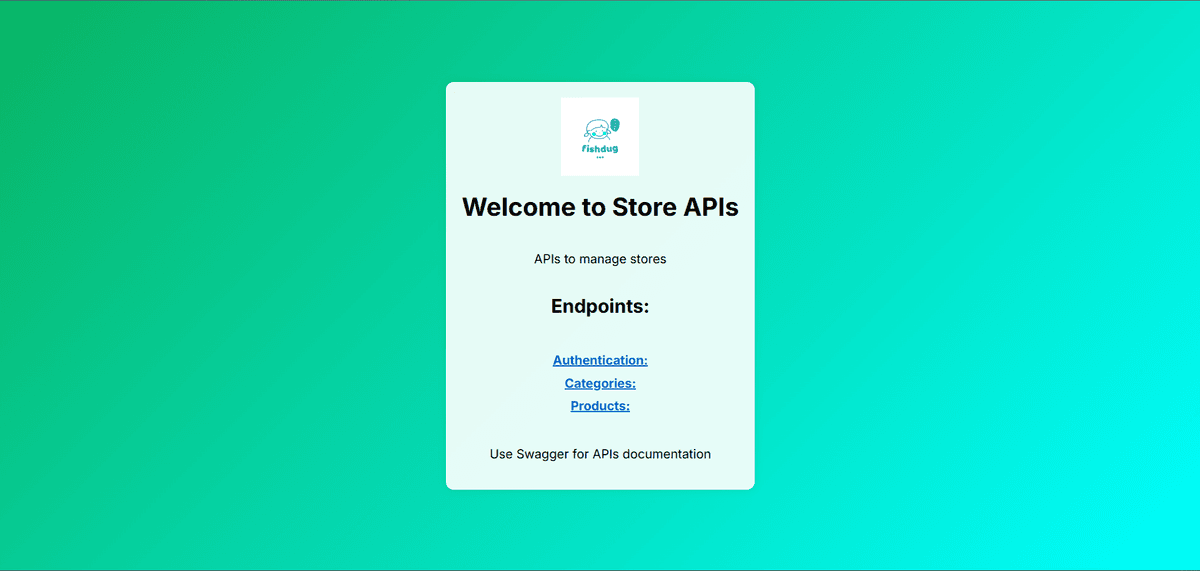Viewport: 1200px width, 571px height.
Task: Open the Authentication endpoint link
Action: (x=600, y=360)
